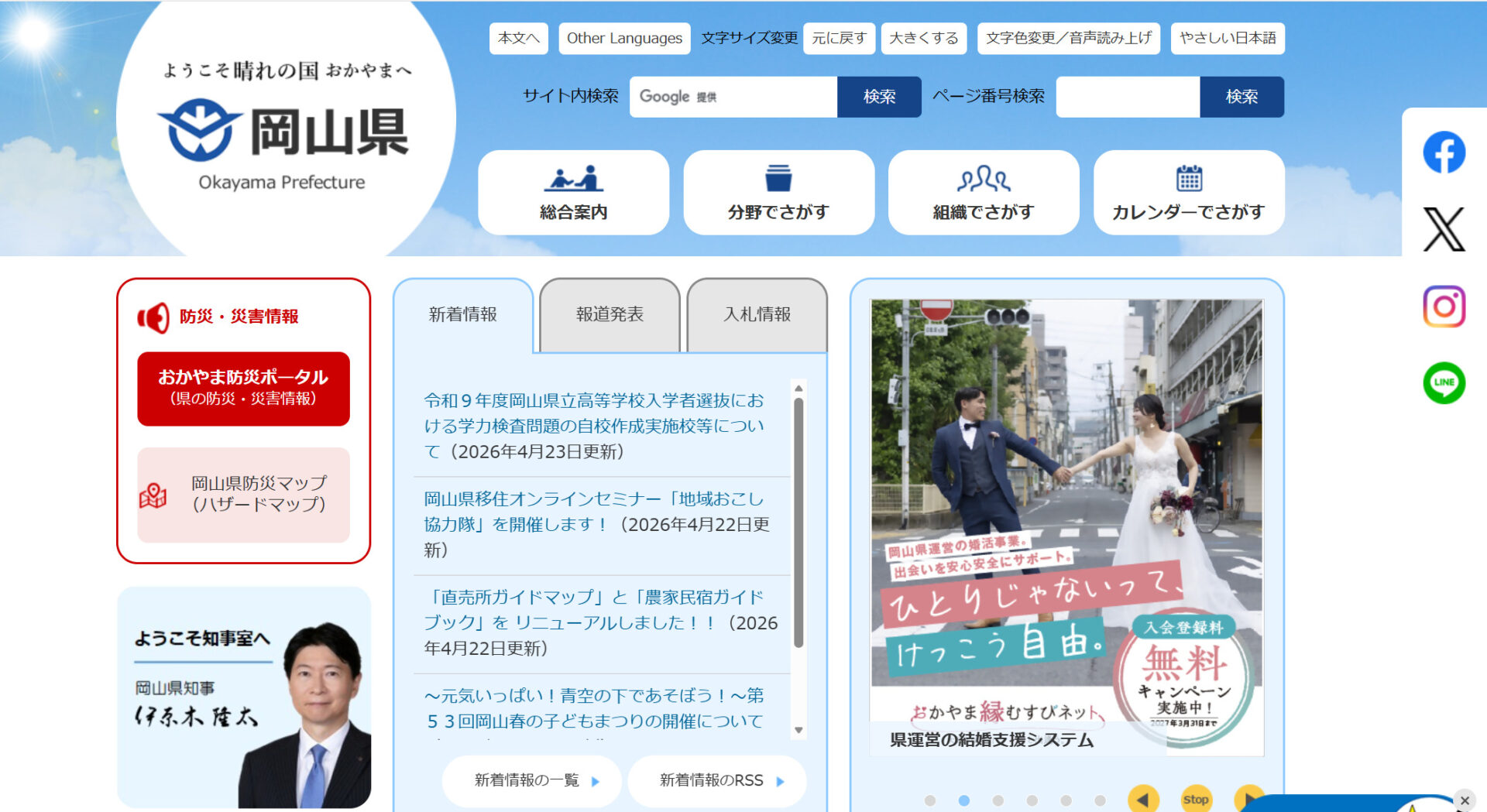Screen dimensions: 1487x812
Task: Switch to やさしい日本語
Action: pos(1228,38)
